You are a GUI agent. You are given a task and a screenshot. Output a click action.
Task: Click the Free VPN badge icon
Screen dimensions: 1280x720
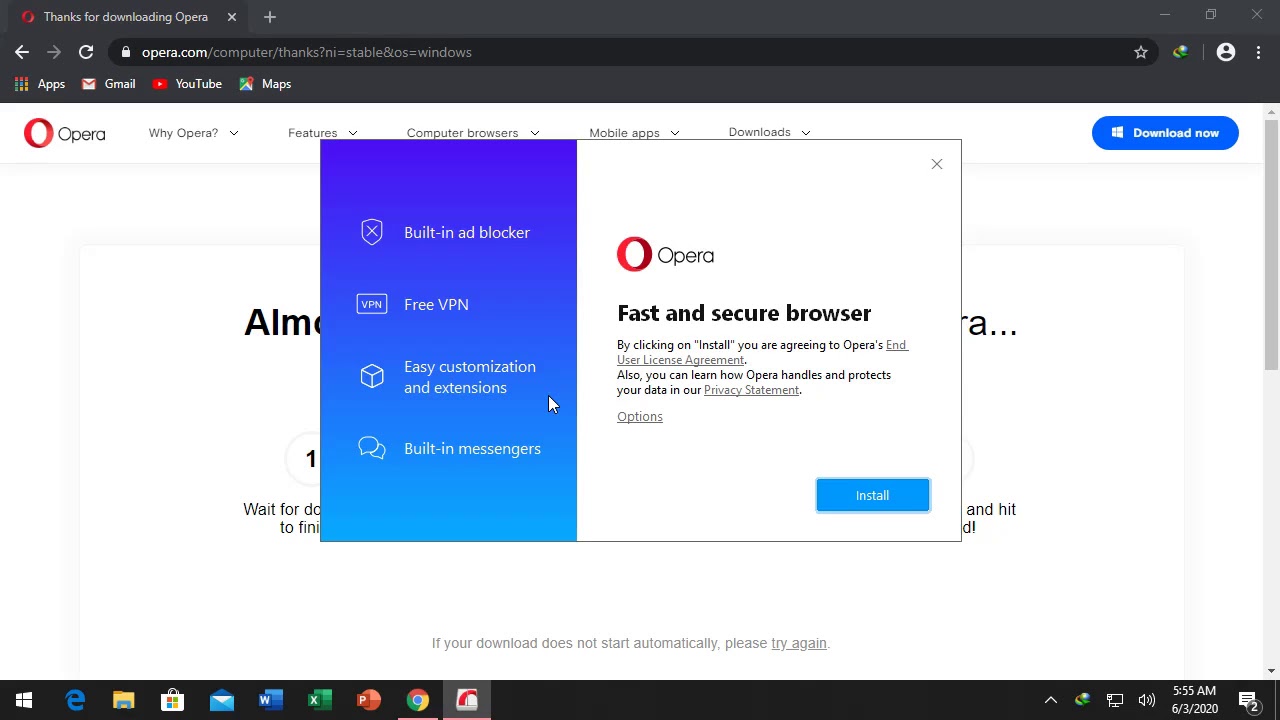tap(372, 304)
